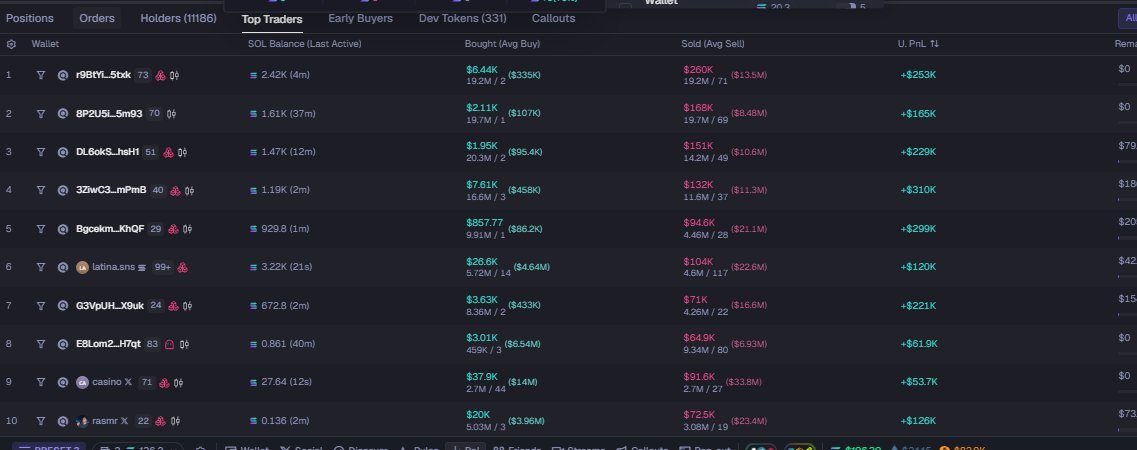Open candlestick chart icon for G3VpUH...X9uk
Screen dimensions: 1137x450
(x=187, y=305)
